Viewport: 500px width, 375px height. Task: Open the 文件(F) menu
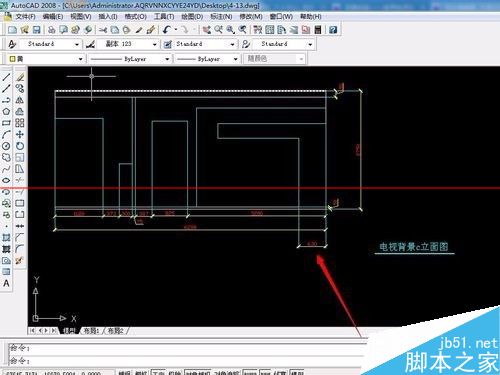pos(25,16)
